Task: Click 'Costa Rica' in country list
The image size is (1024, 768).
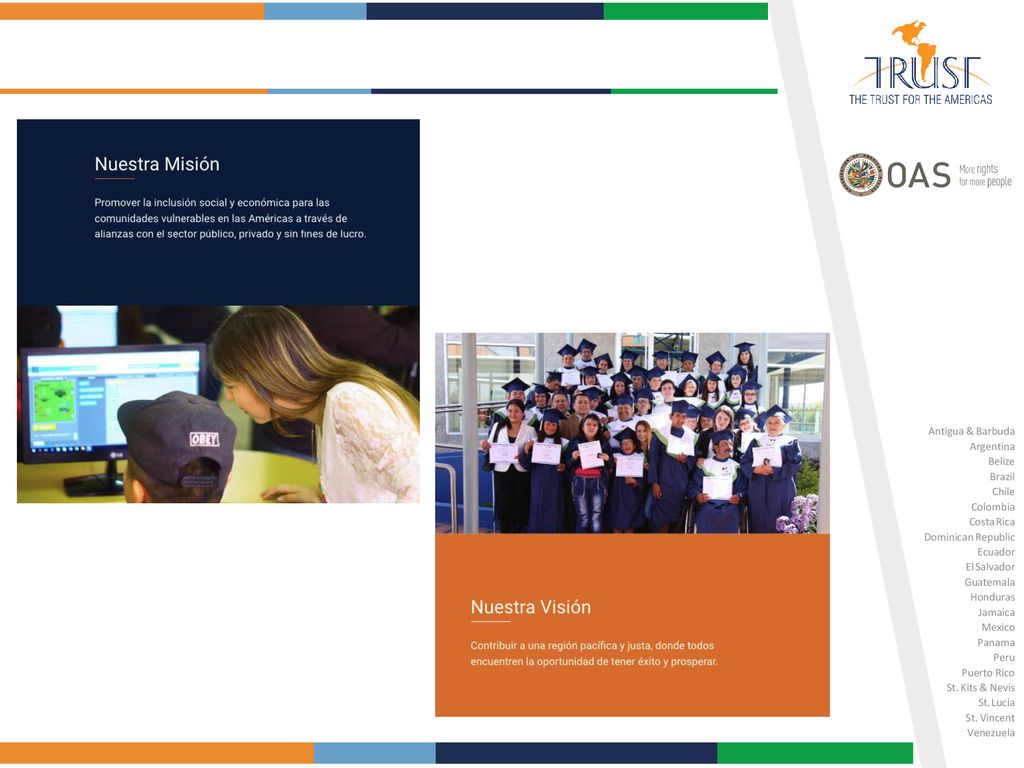Action: pos(991,522)
